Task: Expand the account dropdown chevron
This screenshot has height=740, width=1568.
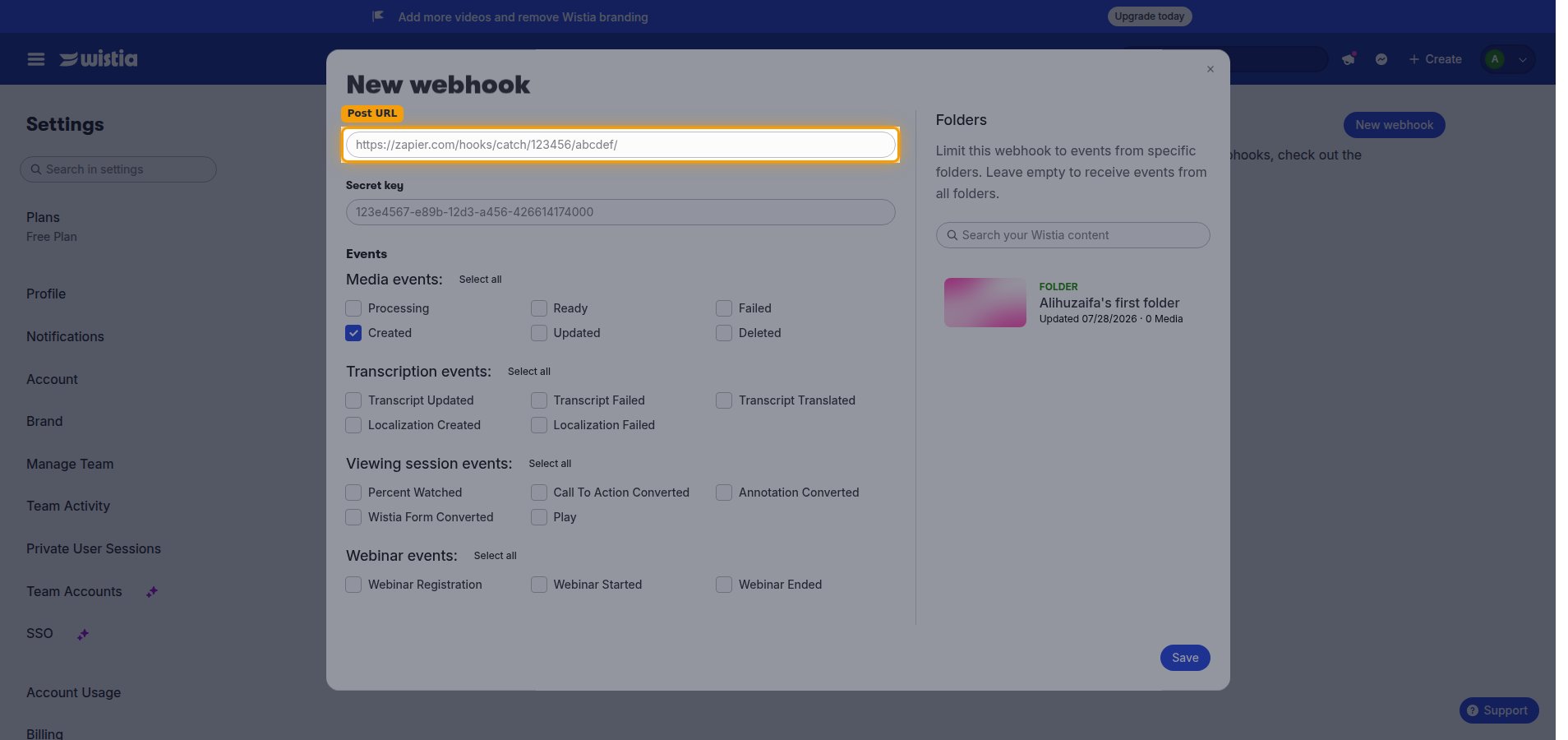Action: coord(1523,59)
